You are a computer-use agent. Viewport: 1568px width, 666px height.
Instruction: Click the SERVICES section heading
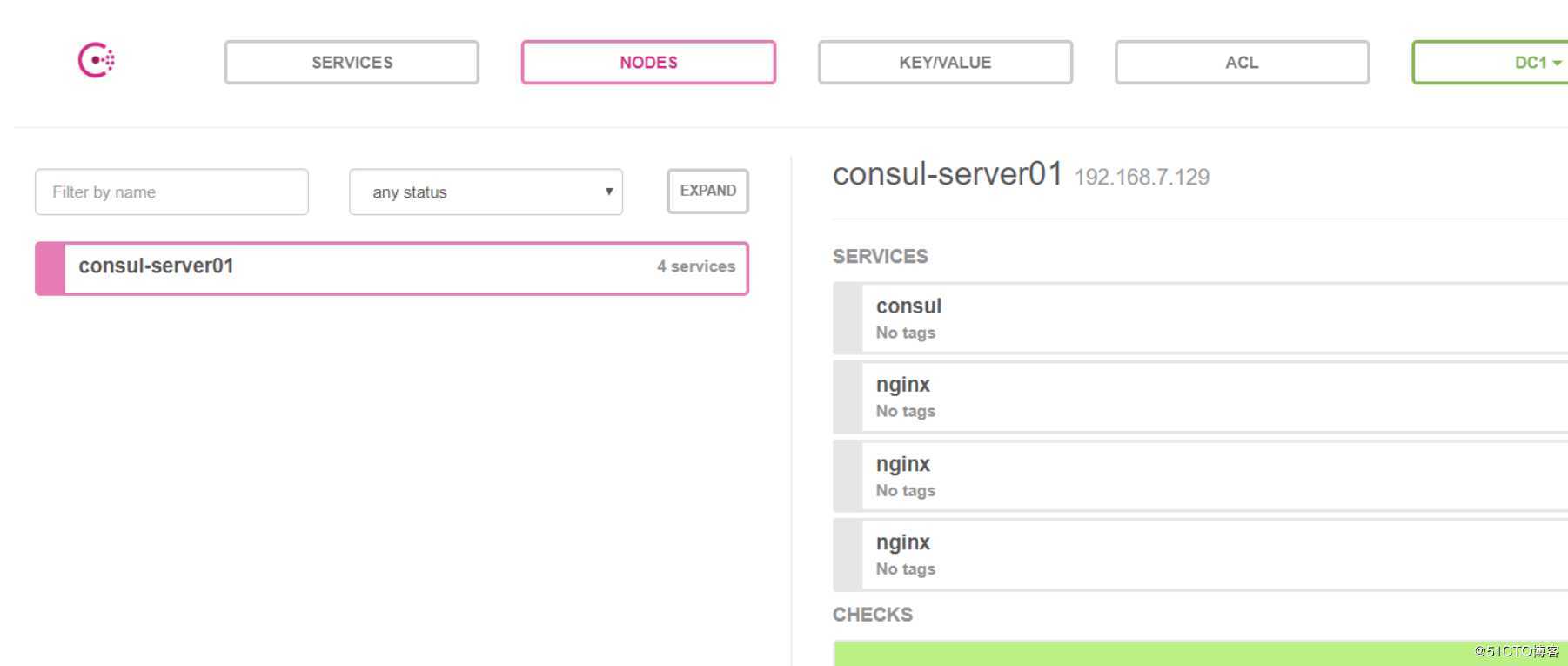pyautogui.click(x=881, y=257)
